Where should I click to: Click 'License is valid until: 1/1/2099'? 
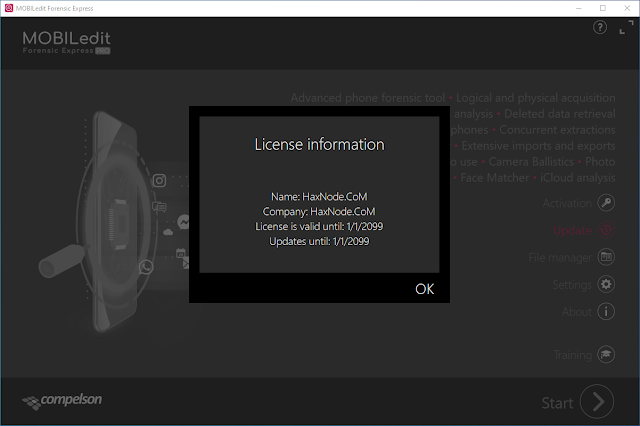319,226
